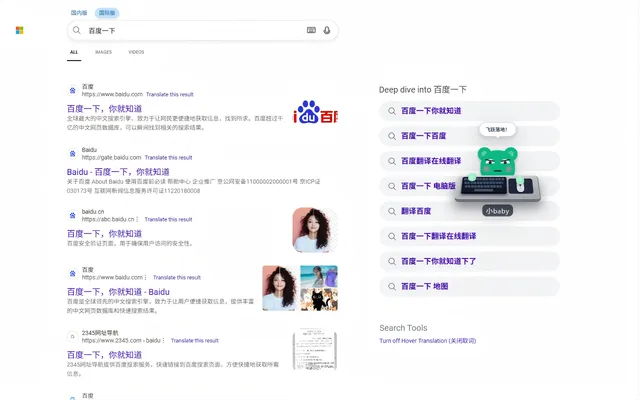Click the site name 'baidu.cn'
This screenshot has height=400, width=640.
(x=93, y=211)
